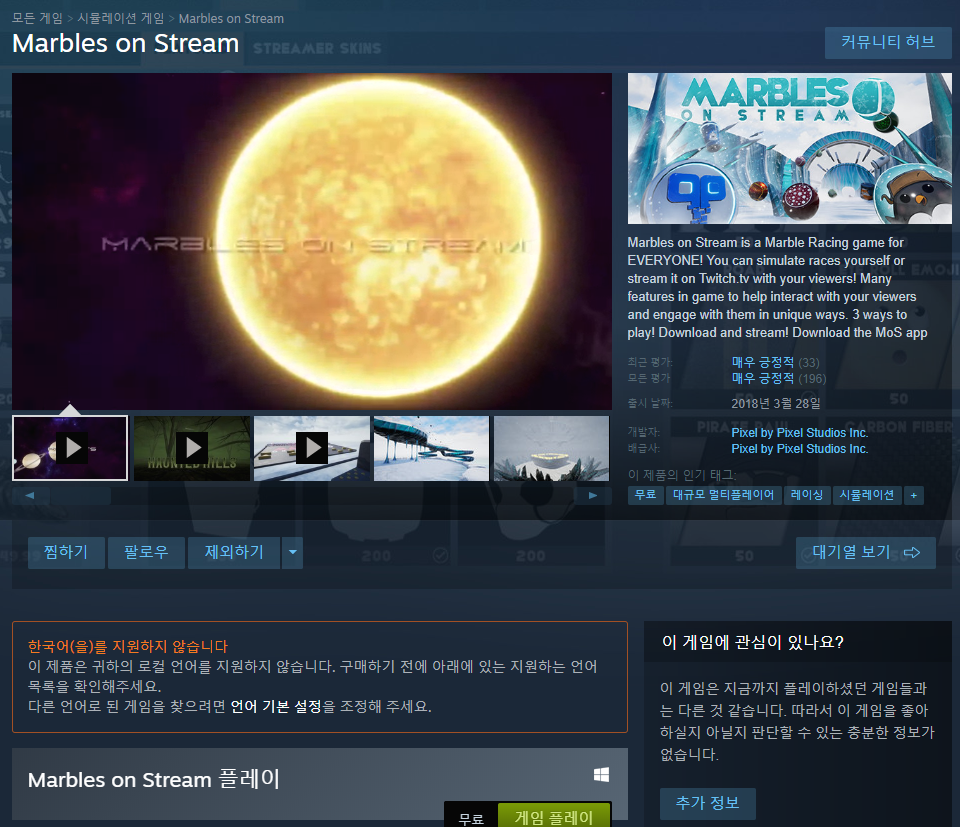Select the ice arena screenshot thumbnail
Viewport: 960px width, 827px height.
552,448
